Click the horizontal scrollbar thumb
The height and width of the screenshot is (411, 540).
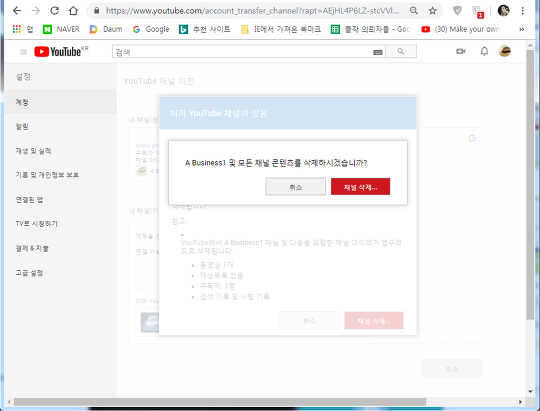220,402
